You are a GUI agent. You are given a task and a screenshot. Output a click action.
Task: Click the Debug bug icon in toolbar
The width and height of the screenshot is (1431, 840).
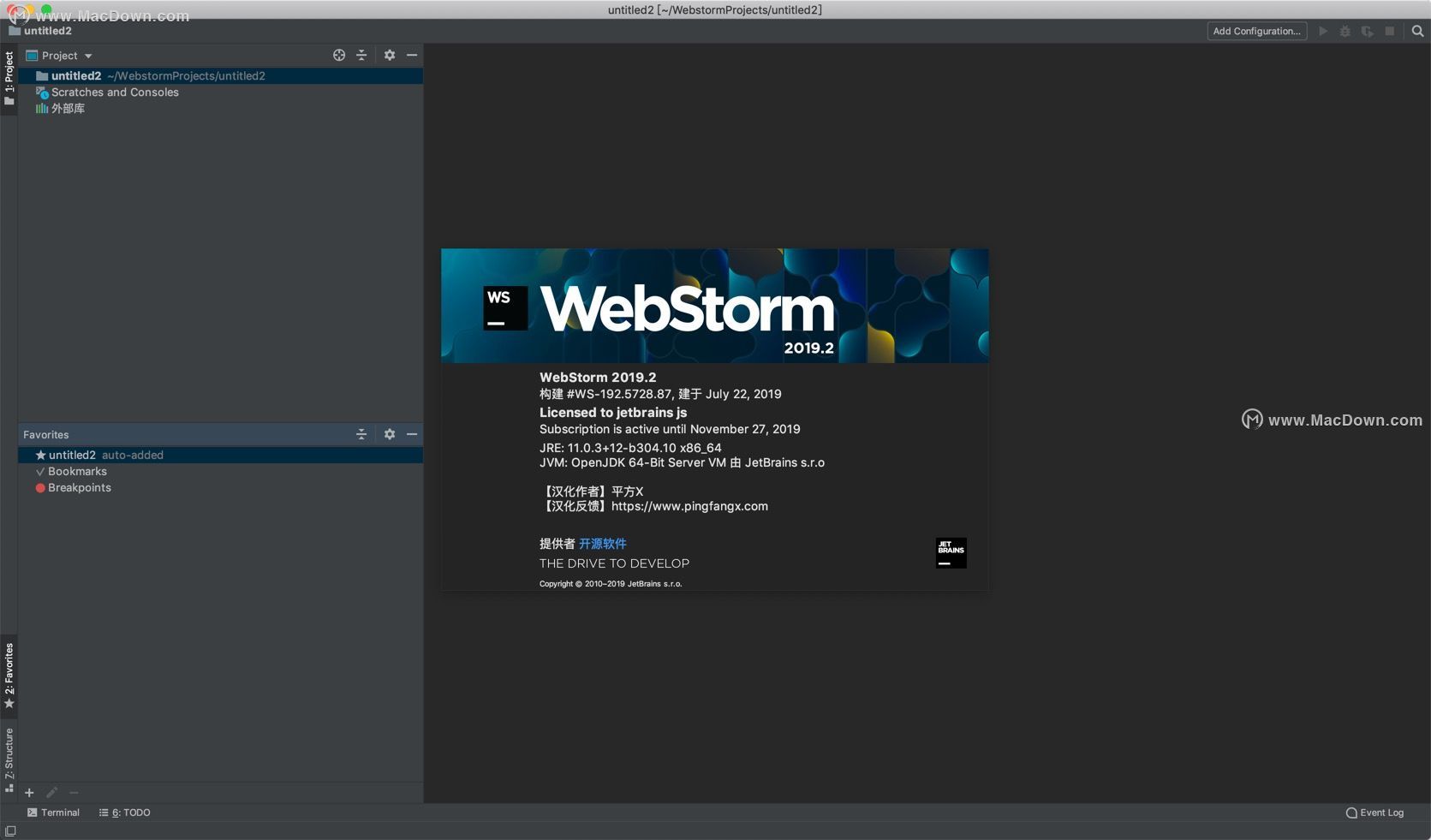coord(1345,31)
